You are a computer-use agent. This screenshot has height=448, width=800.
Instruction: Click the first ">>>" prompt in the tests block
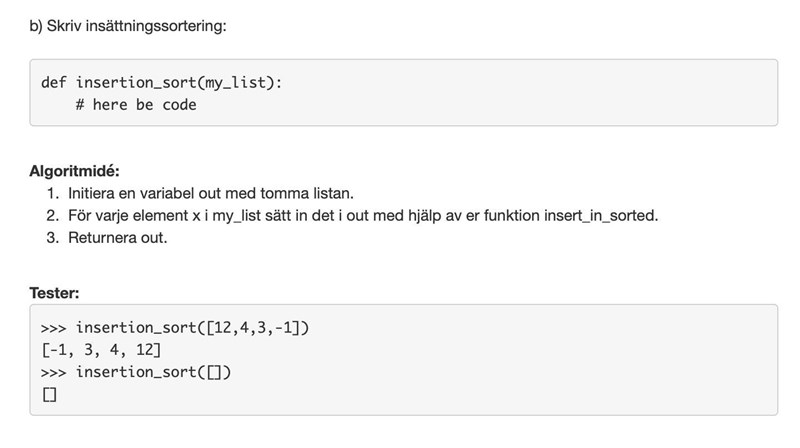click(54, 328)
